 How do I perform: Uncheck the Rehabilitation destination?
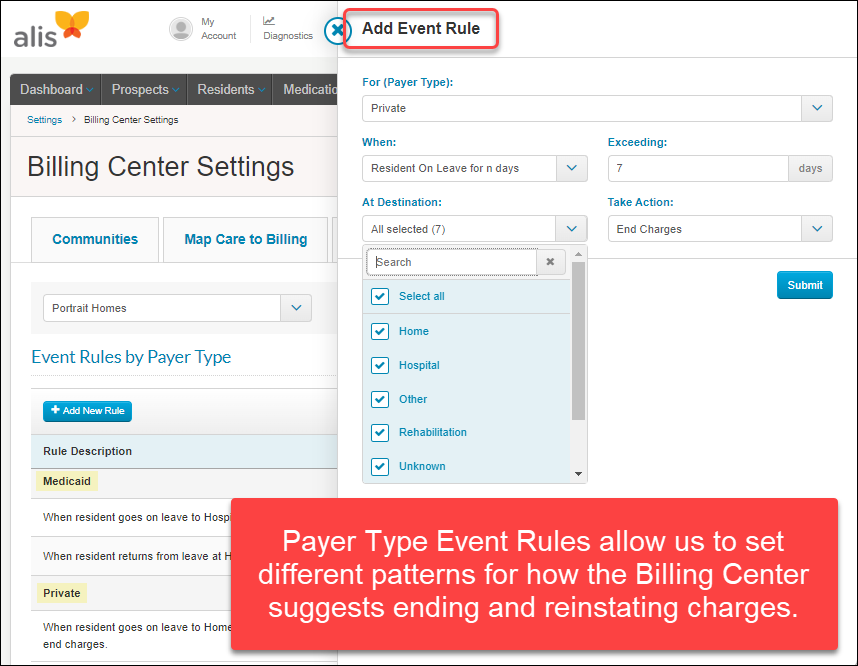(380, 432)
